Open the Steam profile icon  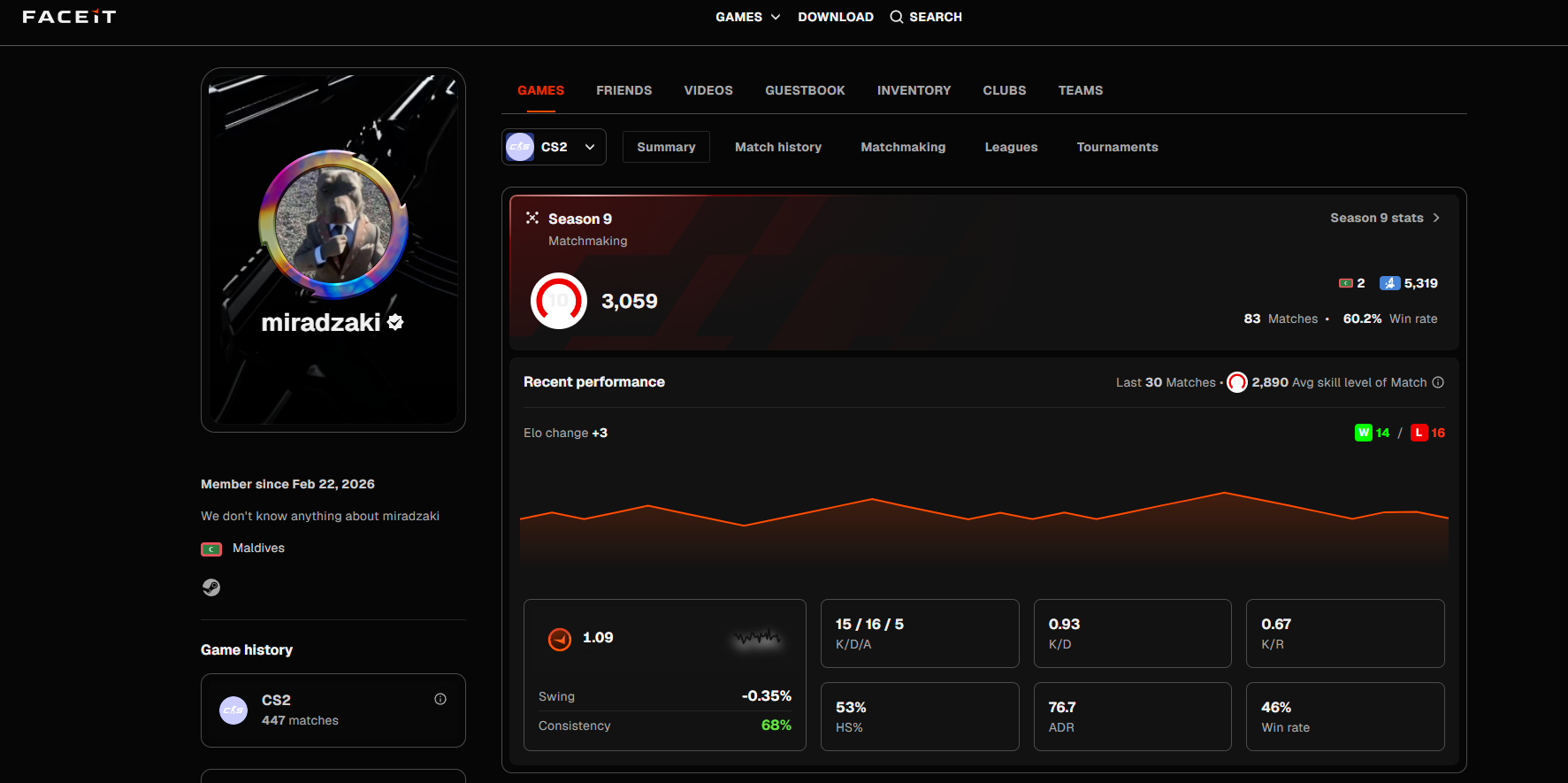point(211,587)
